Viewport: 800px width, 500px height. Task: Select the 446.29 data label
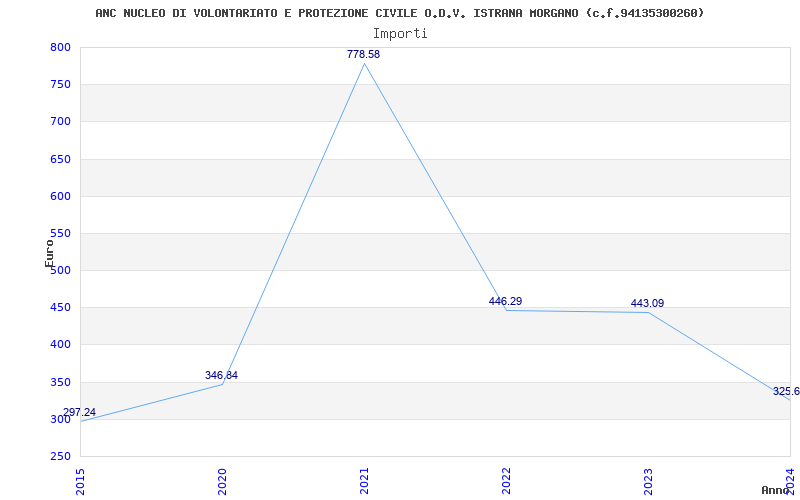click(x=505, y=302)
